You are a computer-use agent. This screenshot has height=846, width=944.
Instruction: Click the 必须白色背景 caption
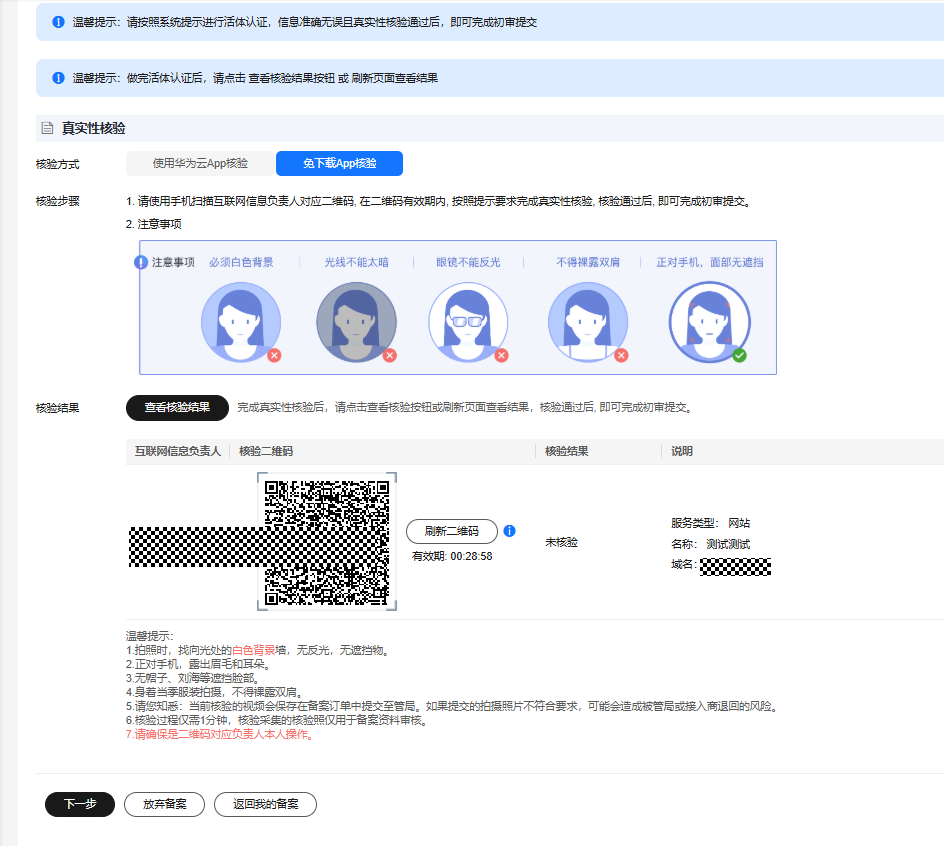(x=241, y=263)
